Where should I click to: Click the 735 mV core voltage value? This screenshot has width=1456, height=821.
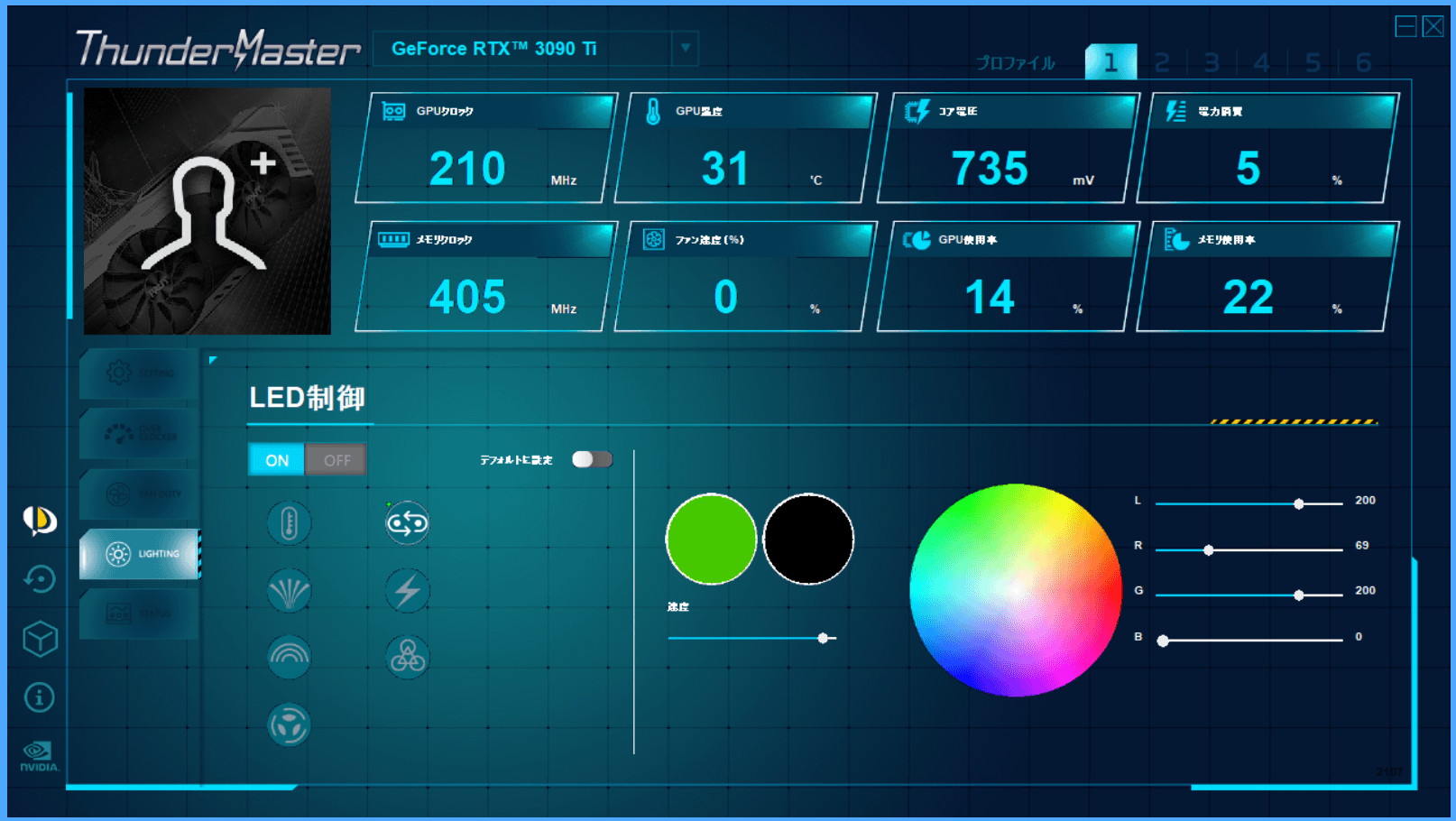(x=990, y=169)
